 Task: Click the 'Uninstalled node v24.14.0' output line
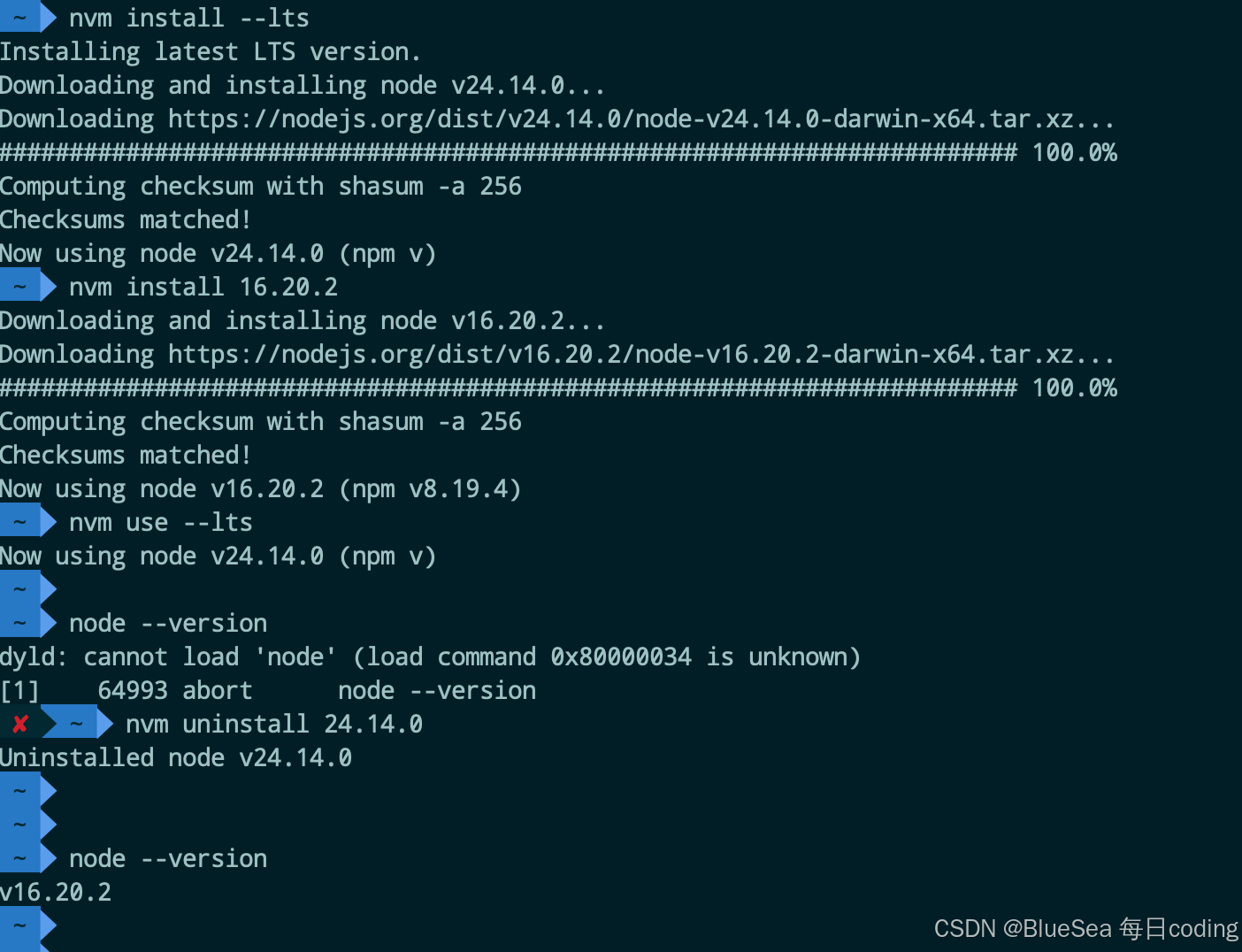click(176, 758)
